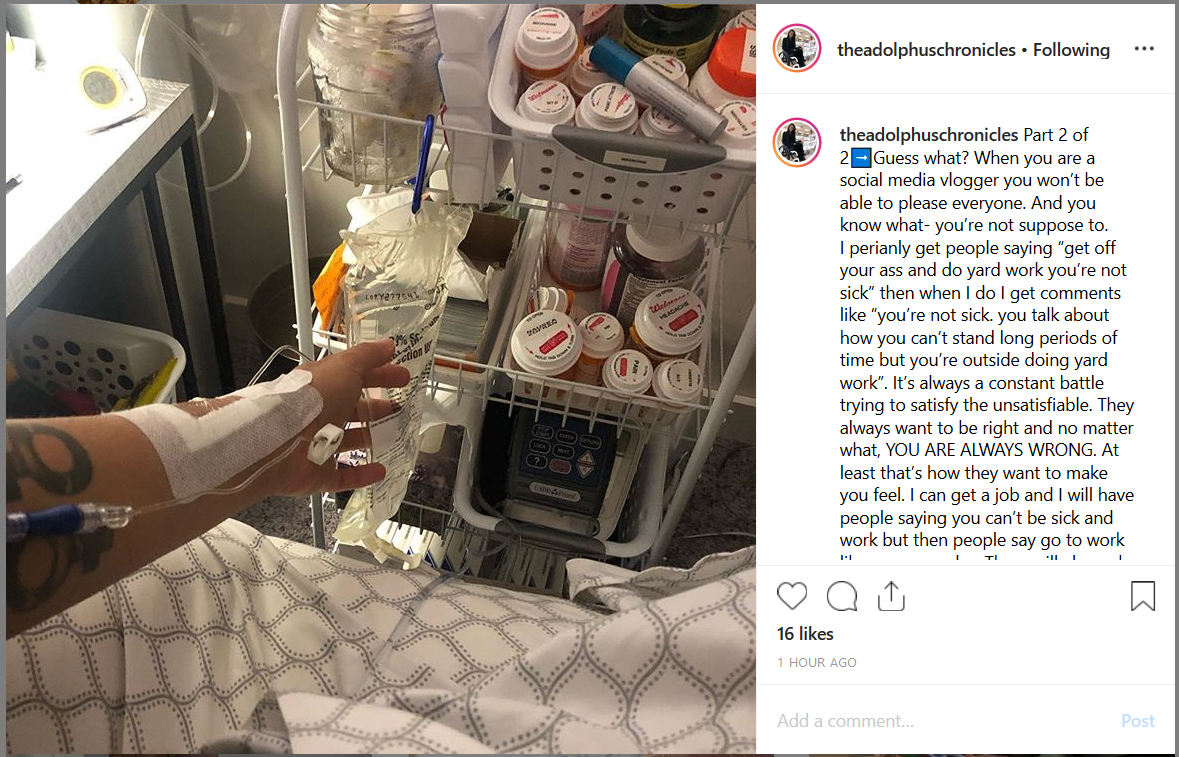Share the post with the upload arrow icon

pyautogui.click(x=891, y=595)
